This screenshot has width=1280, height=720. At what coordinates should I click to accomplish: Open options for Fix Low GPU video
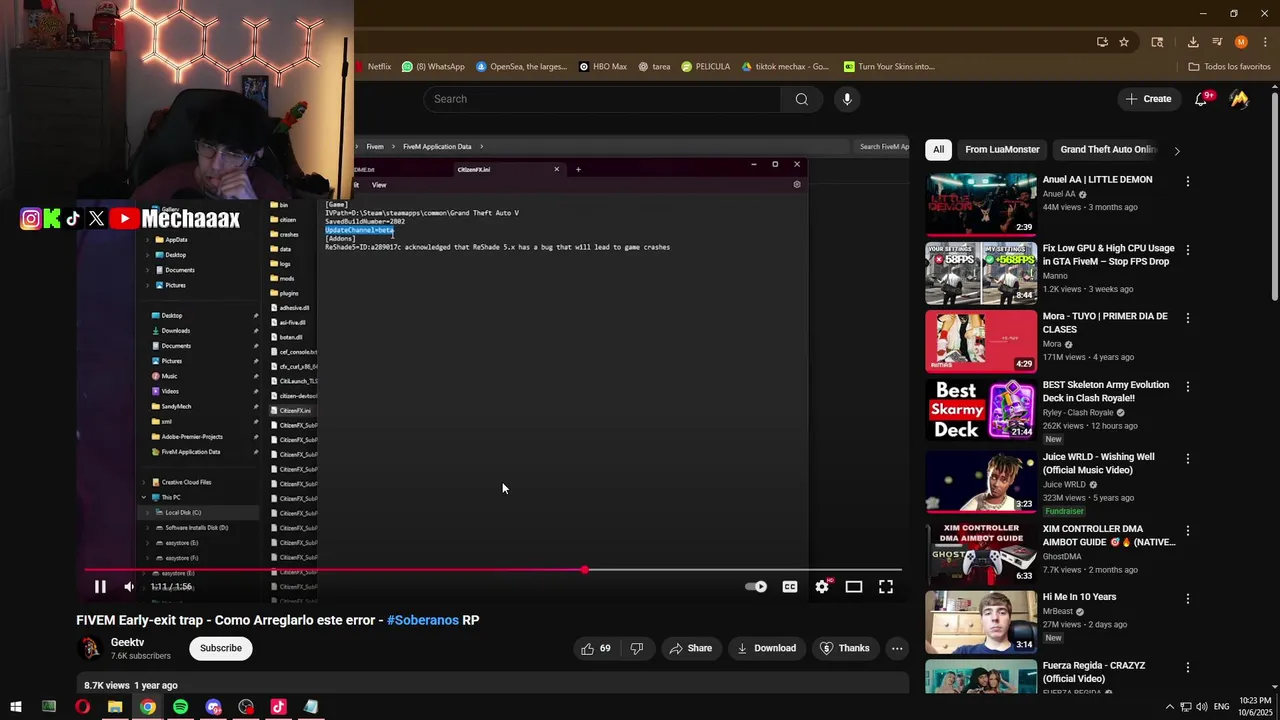click(x=1188, y=249)
